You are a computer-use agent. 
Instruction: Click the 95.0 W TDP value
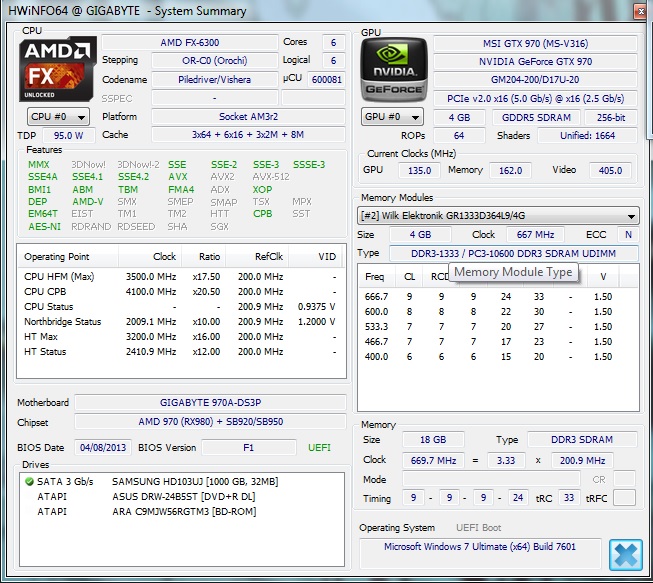tap(68, 135)
